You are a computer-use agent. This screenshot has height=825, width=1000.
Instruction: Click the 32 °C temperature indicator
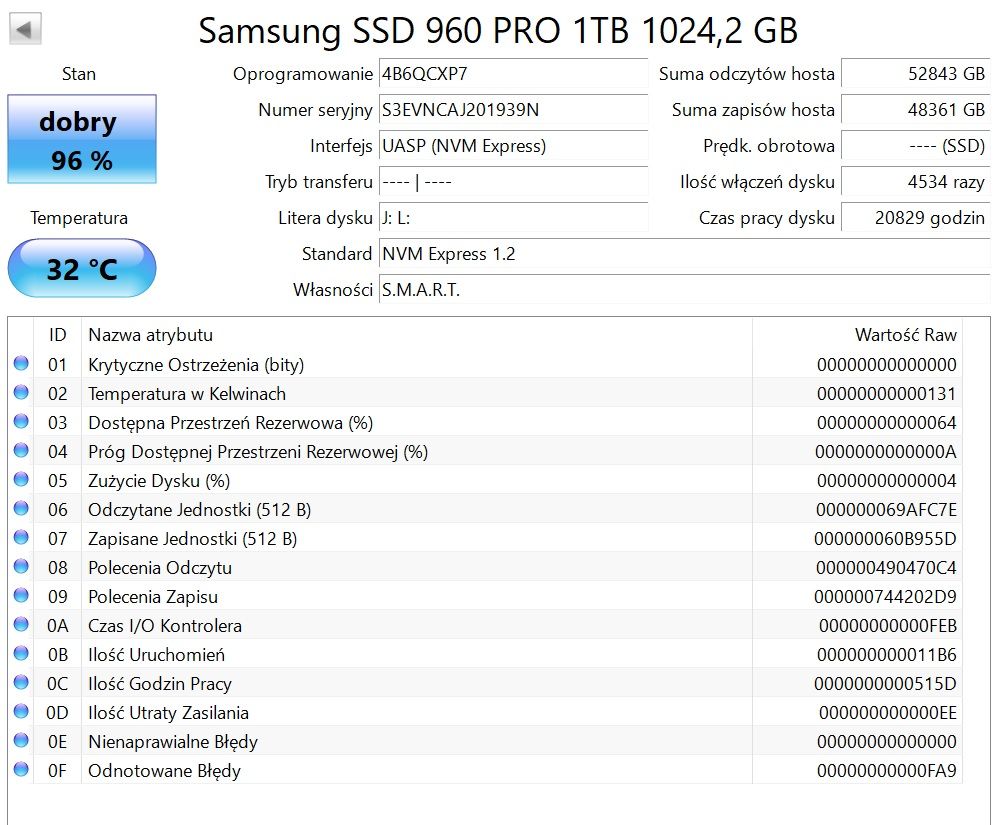click(82, 268)
